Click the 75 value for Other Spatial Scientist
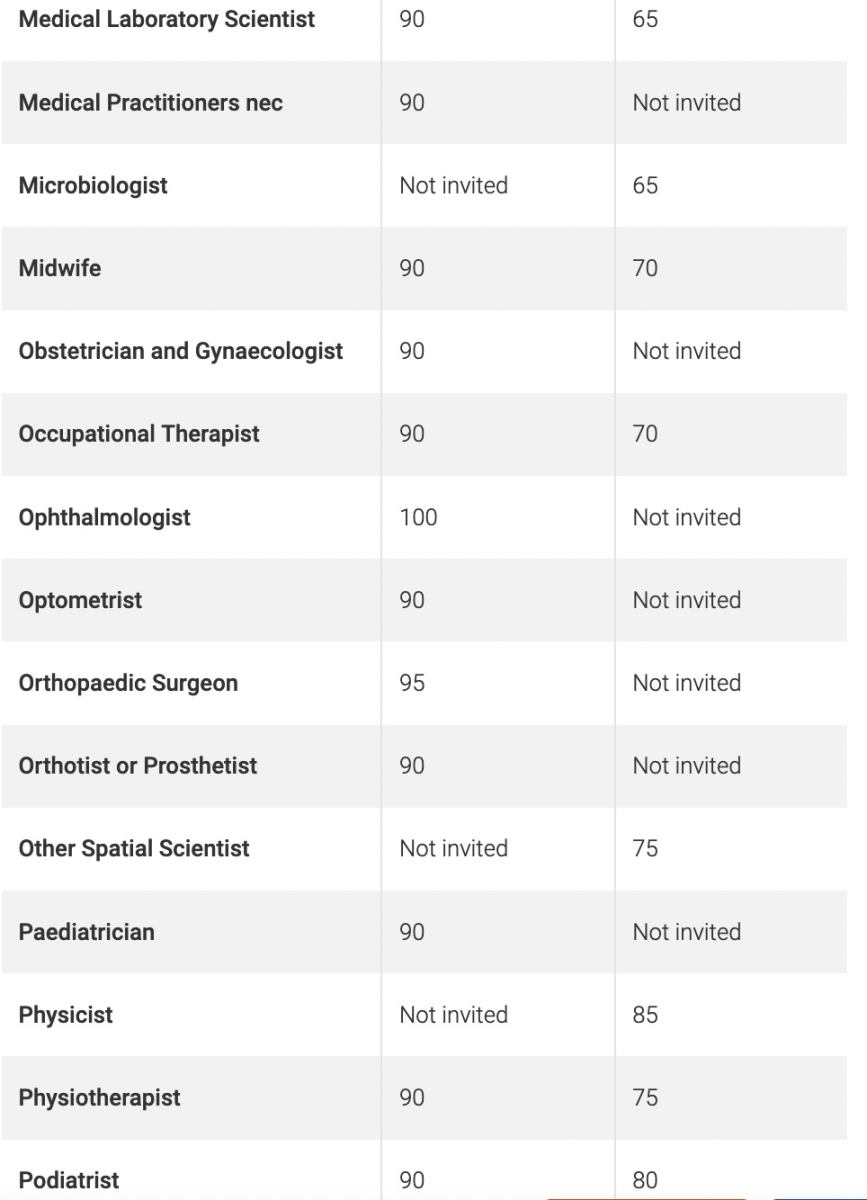Screen dimensions: 867x1200 645,849
